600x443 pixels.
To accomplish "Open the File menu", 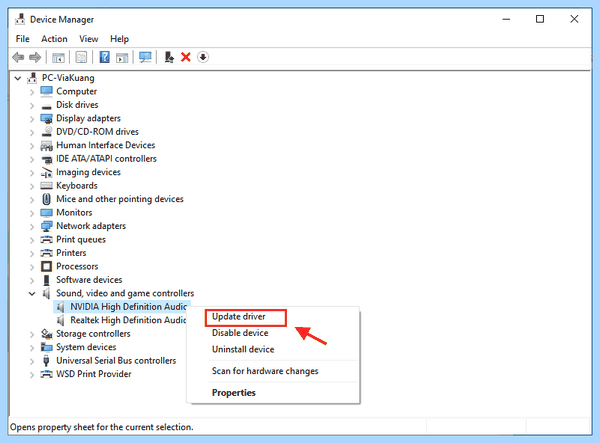I will click(23, 39).
